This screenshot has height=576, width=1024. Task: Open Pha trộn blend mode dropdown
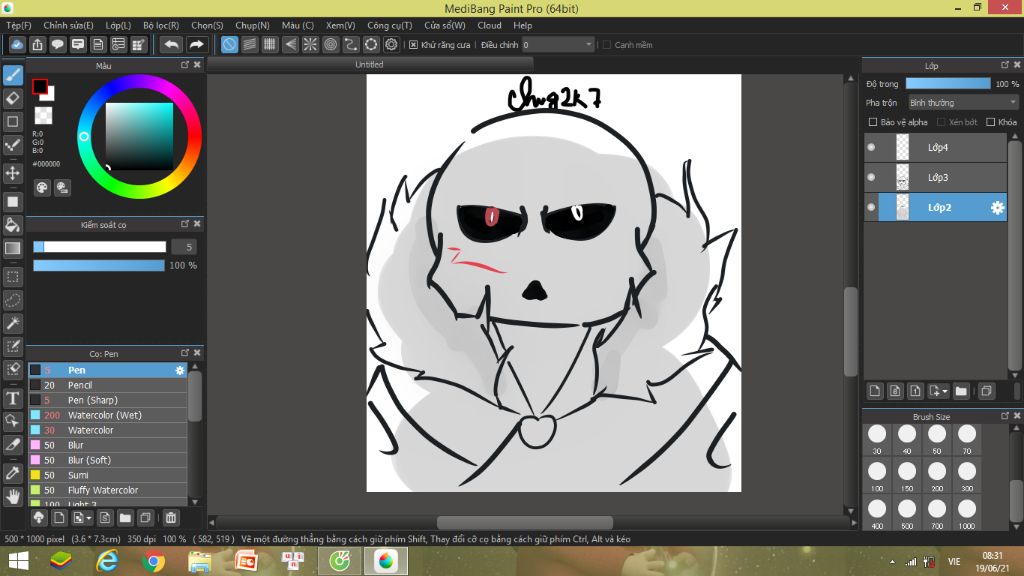point(963,103)
